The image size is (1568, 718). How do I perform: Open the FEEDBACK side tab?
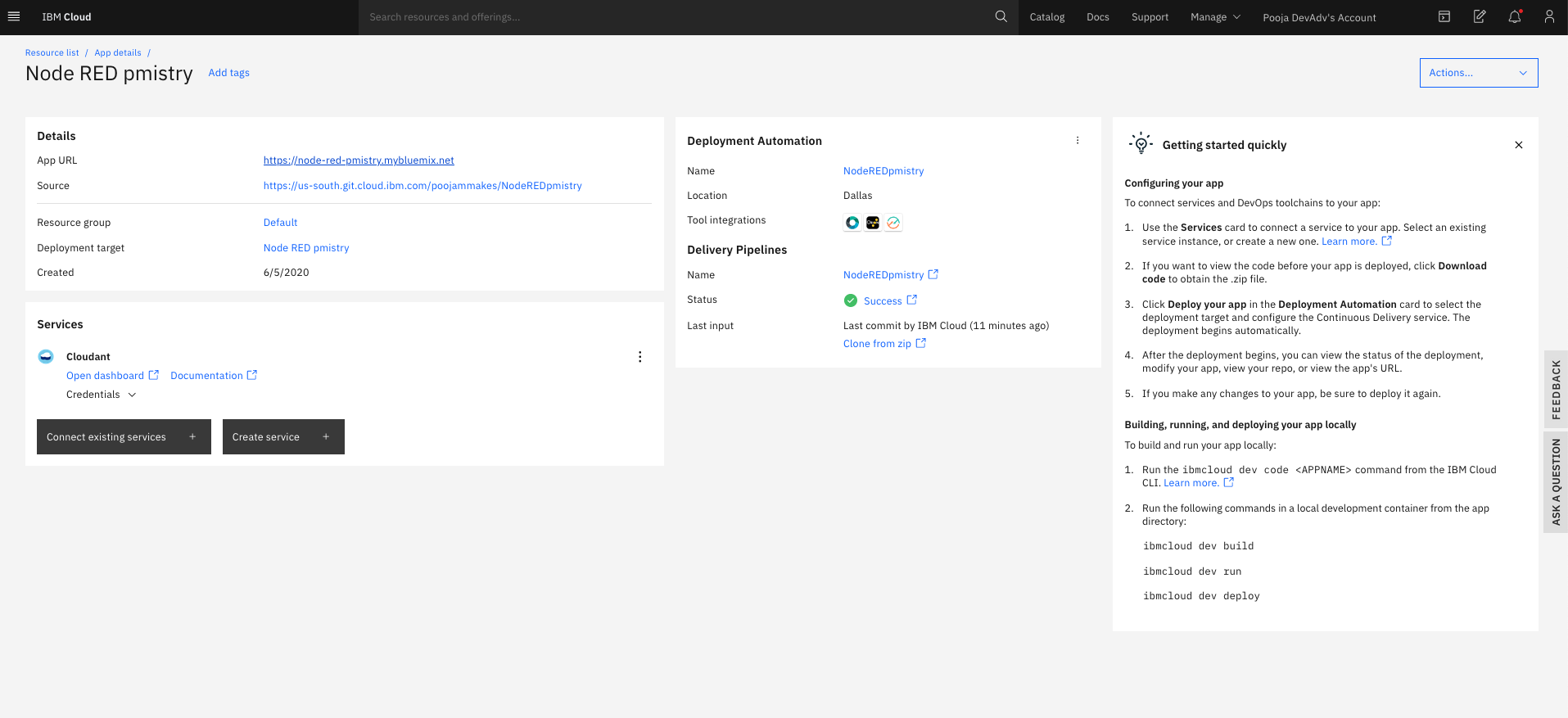1556,390
